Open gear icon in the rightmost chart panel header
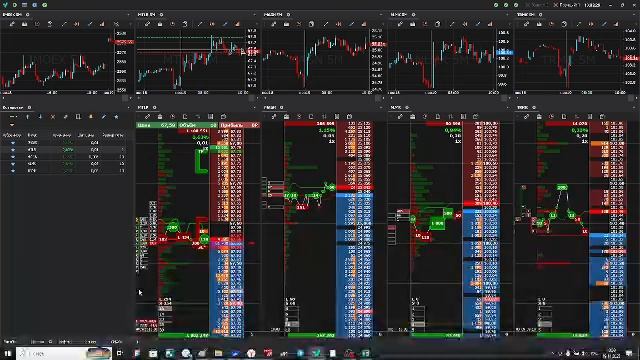The height and width of the screenshot is (360, 640). tap(540, 15)
